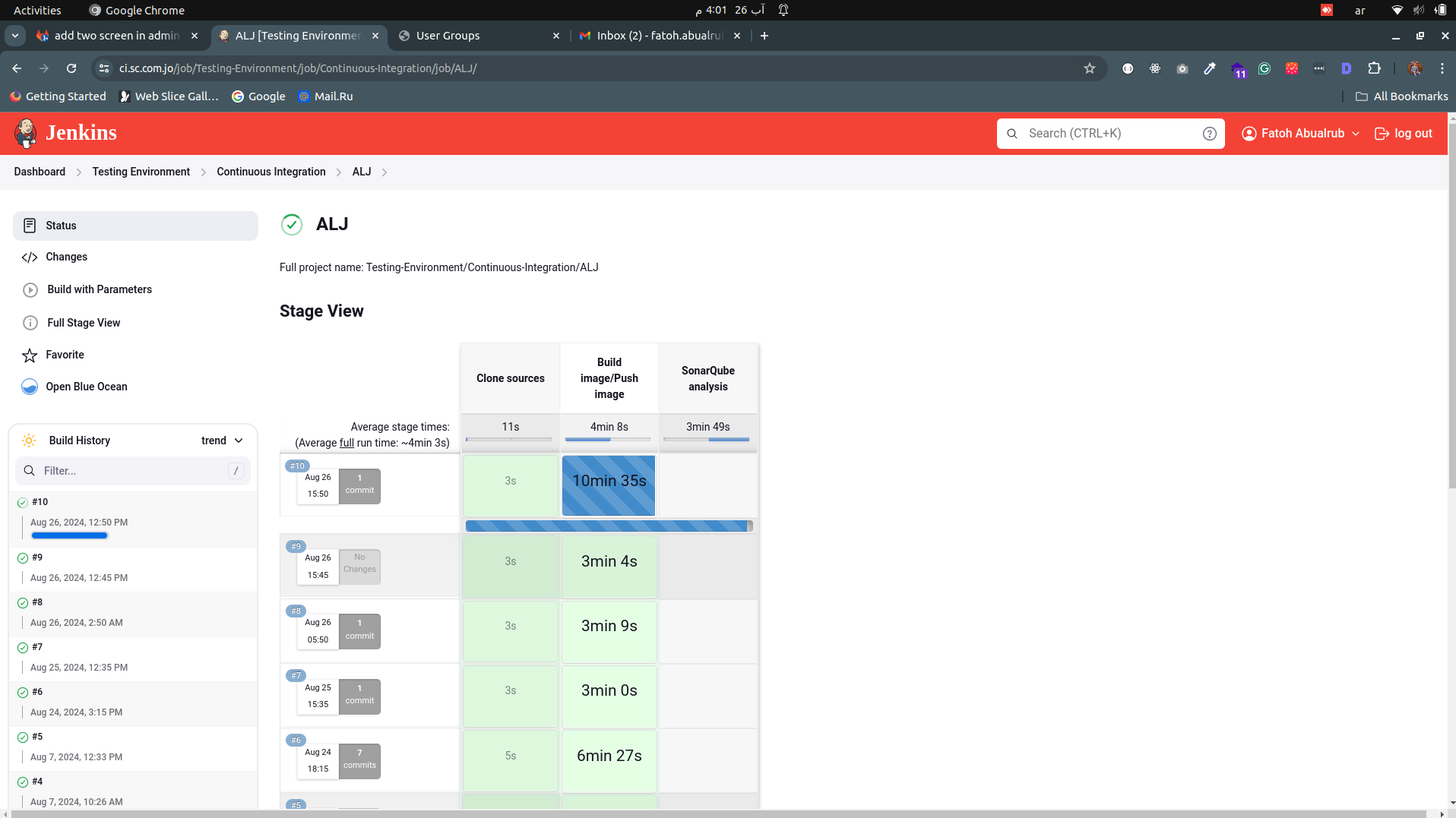Viewport: 1456px width, 818px height.
Task: Expand breadcrumb chevron after ALJ
Action: point(385,172)
